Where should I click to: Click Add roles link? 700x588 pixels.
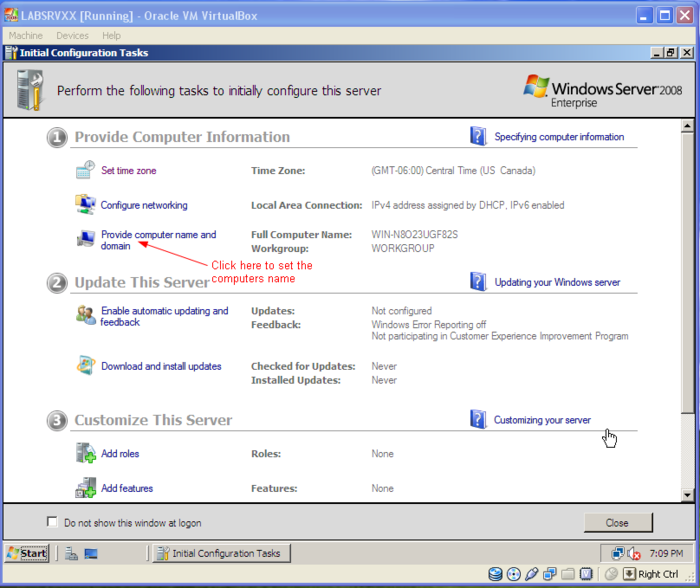[x=120, y=454]
